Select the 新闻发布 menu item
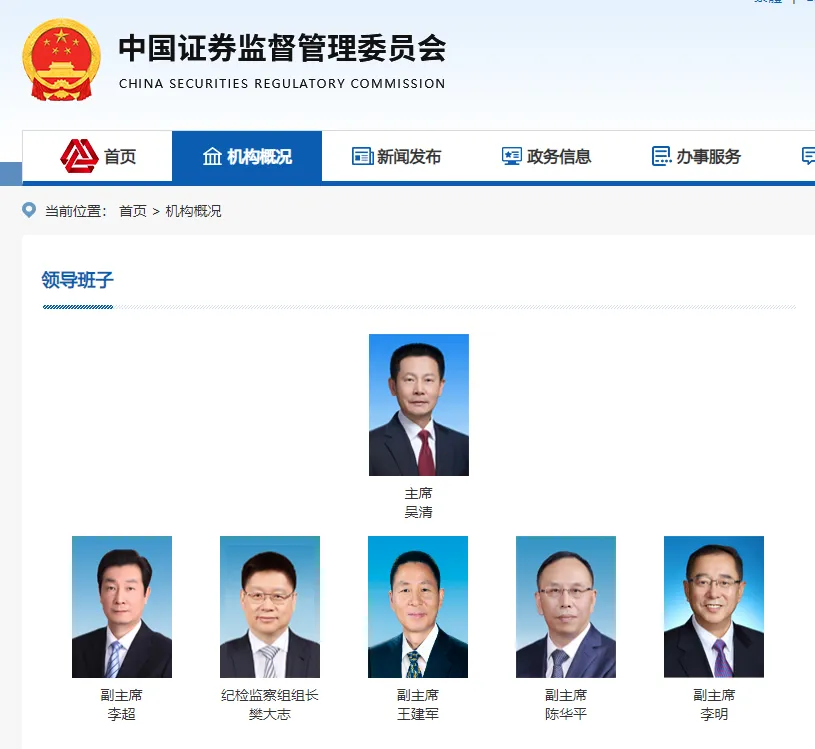Image resolution: width=815 pixels, height=749 pixels. pyautogui.click(x=397, y=156)
